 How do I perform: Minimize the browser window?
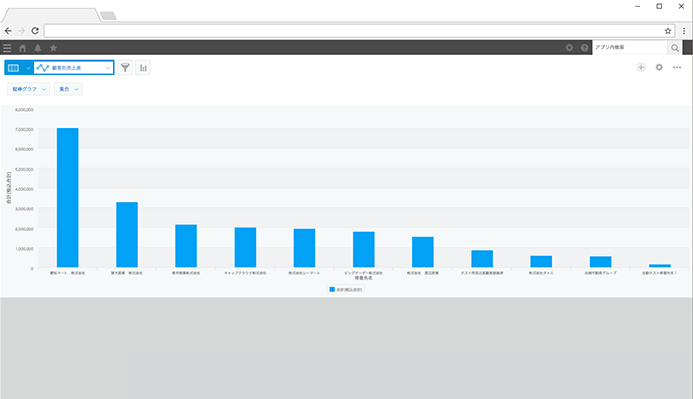coord(637,6)
